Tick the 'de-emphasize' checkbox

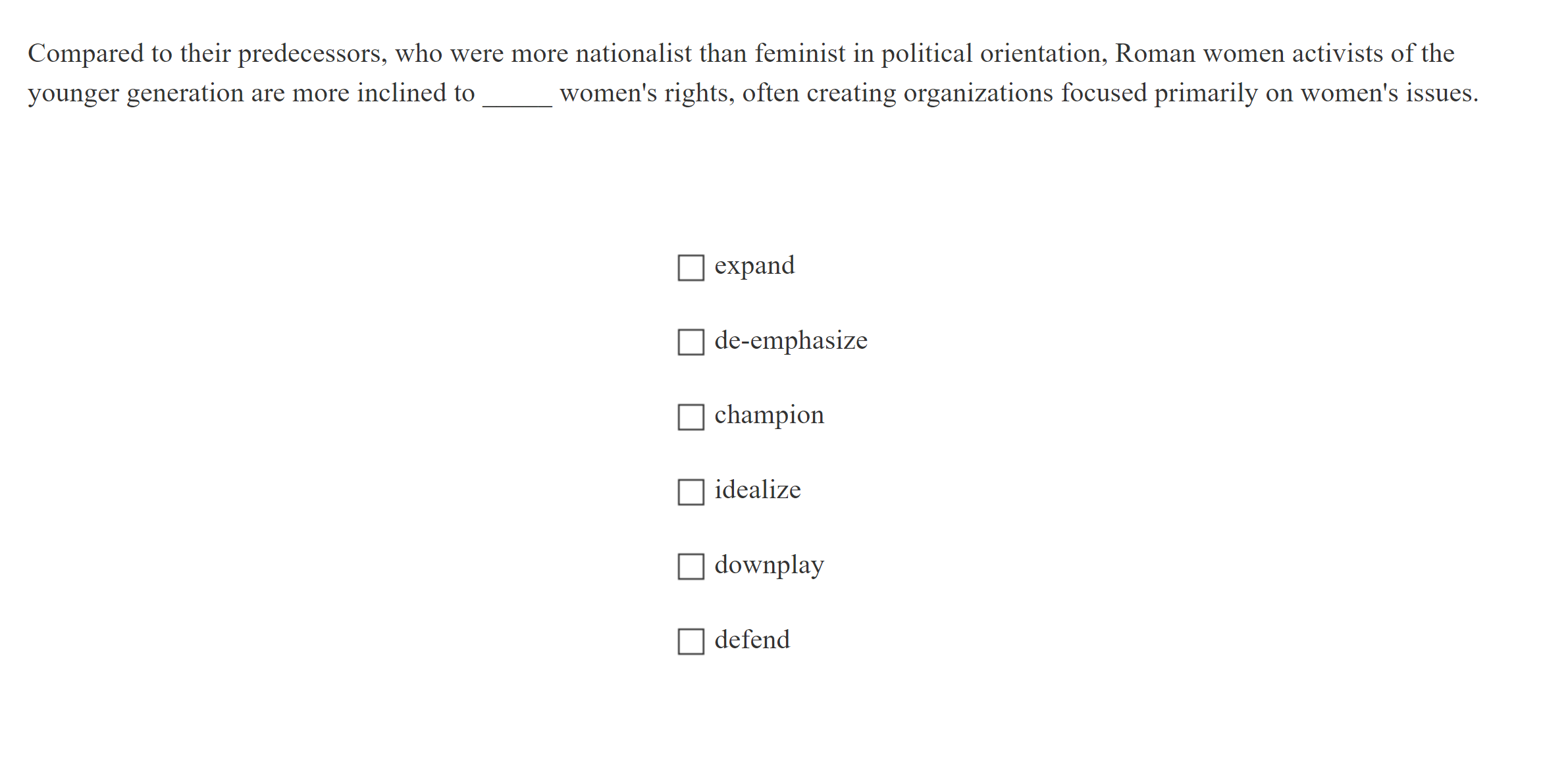point(691,342)
